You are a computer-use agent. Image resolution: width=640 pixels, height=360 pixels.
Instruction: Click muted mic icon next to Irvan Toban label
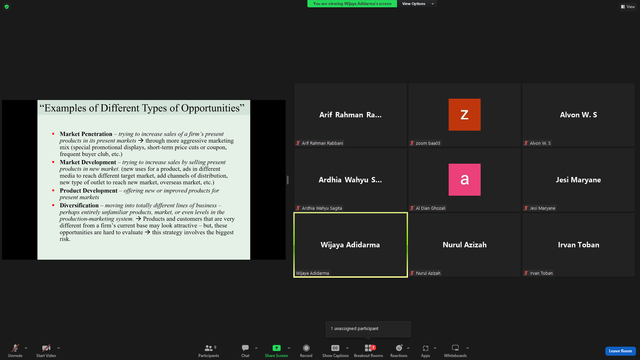pos(526,273)
